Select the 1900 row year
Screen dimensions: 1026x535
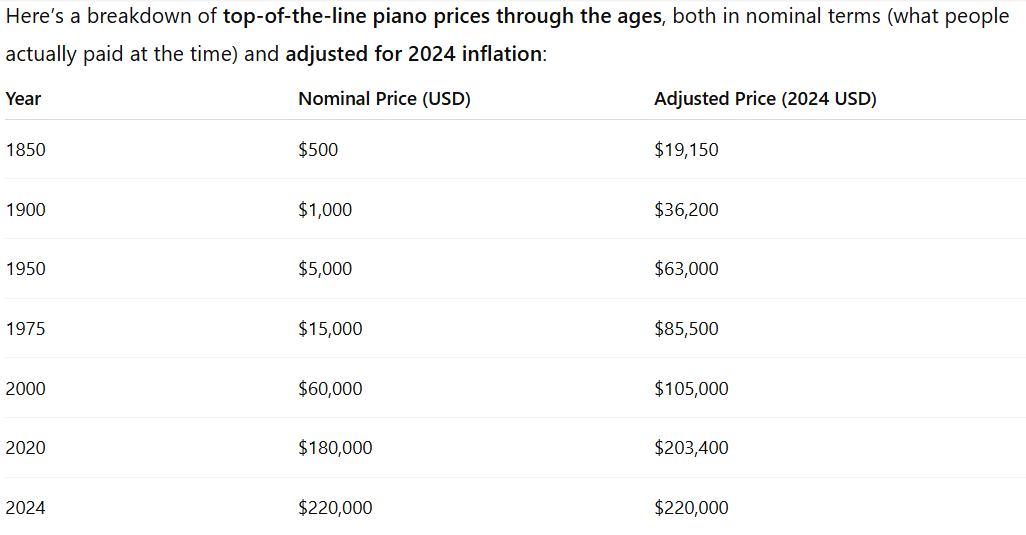[26, 210]
